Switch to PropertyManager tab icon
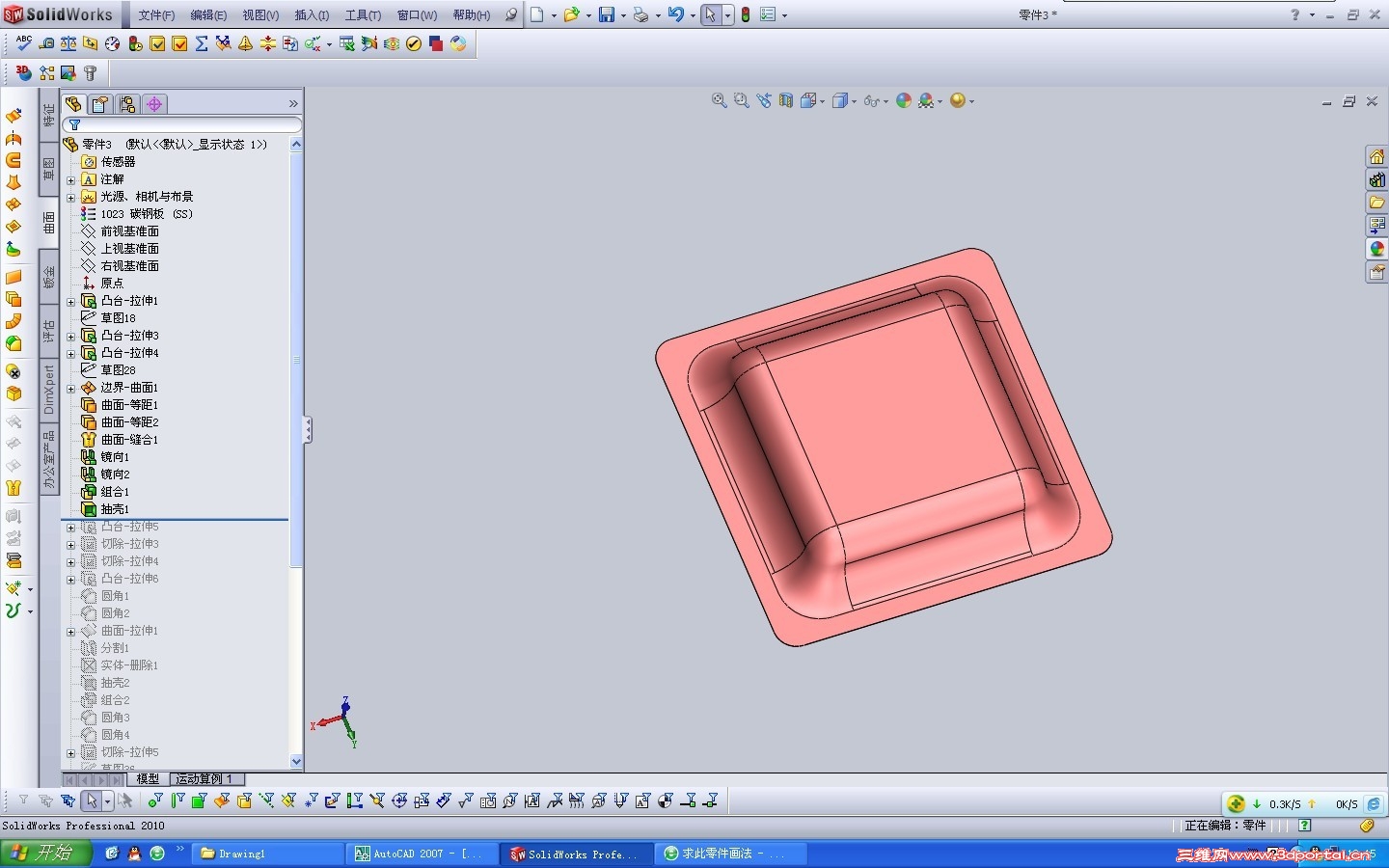1389x868 pixels. 100,103
